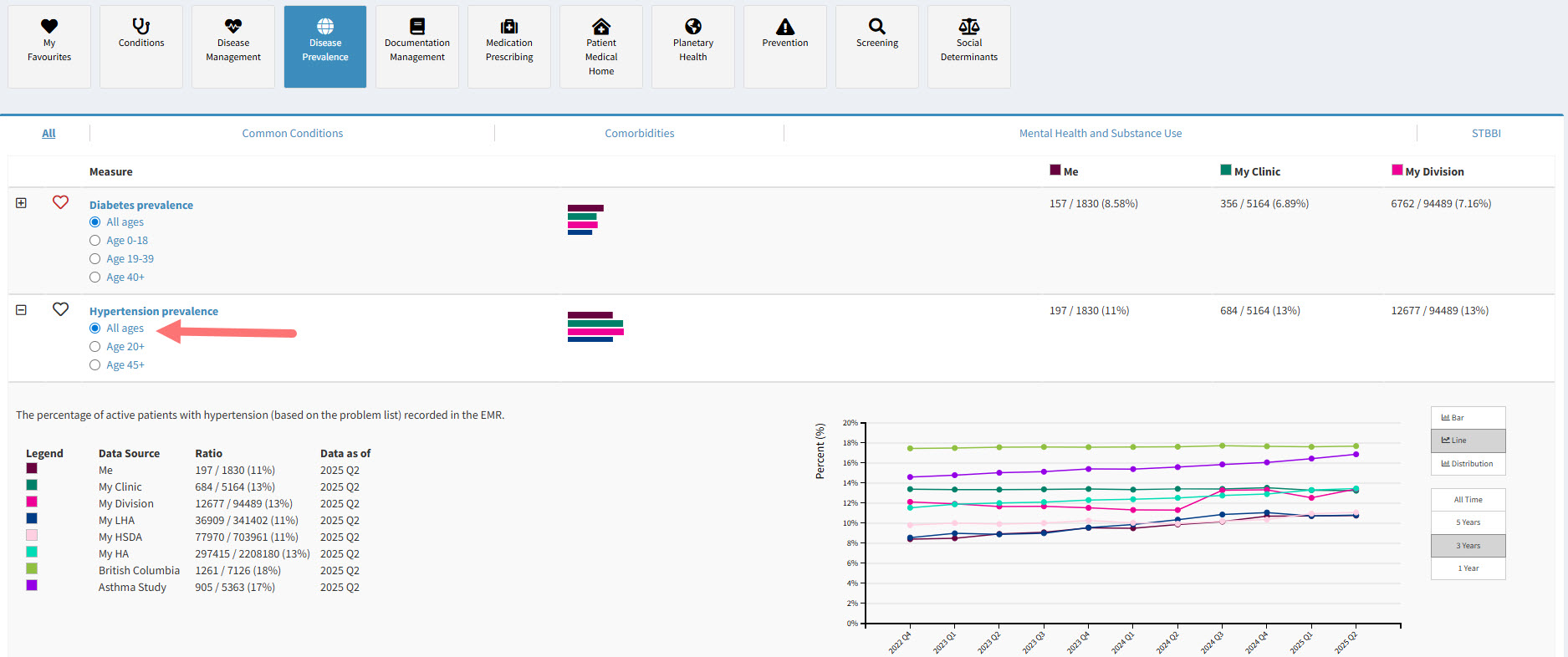
Task: Open the Conditions stethoscope tile
Action: click(141, 46)
